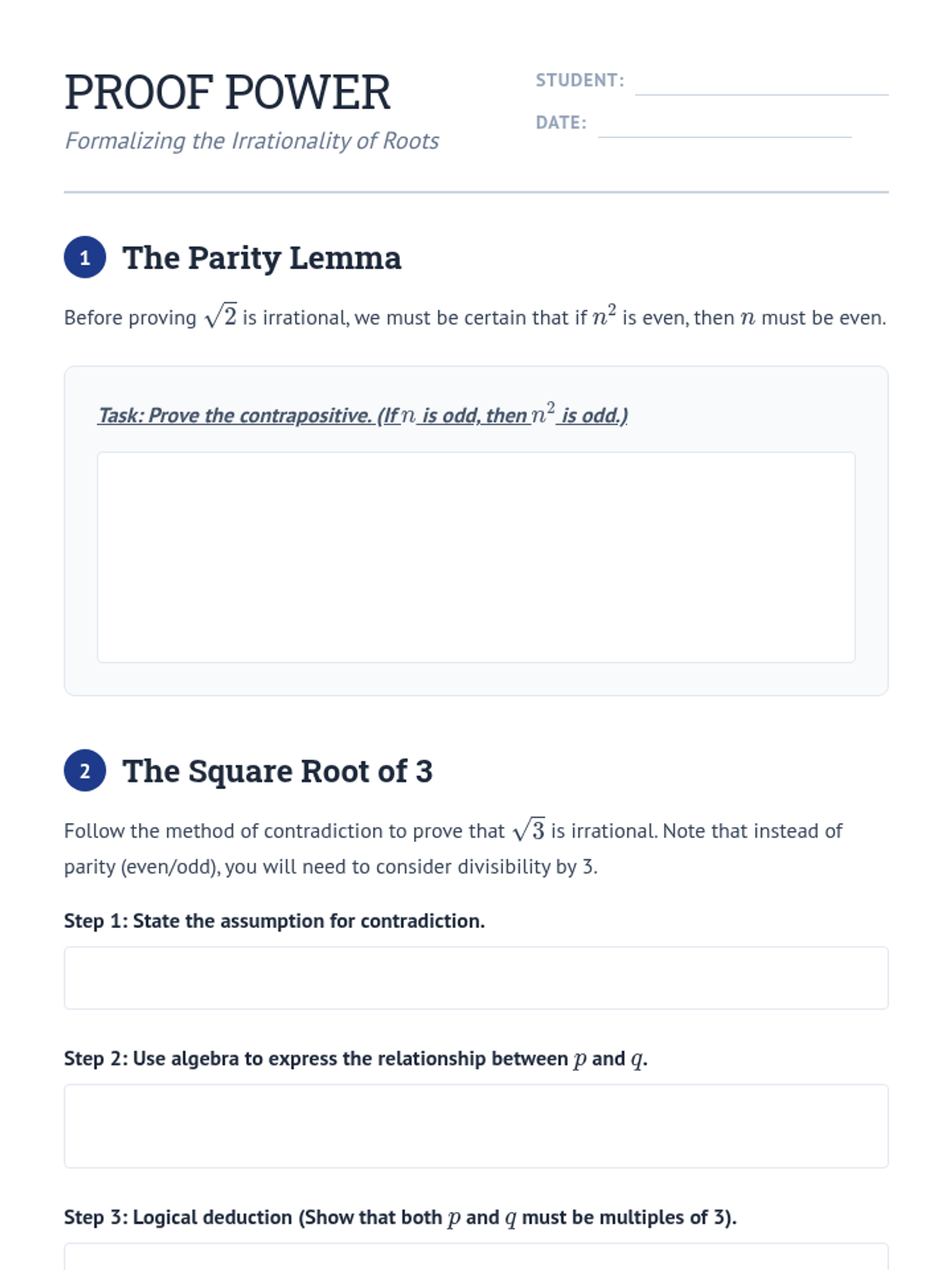Click the contrapositive proof answer box
This screenshot has width=952, height=1270.
476,557
